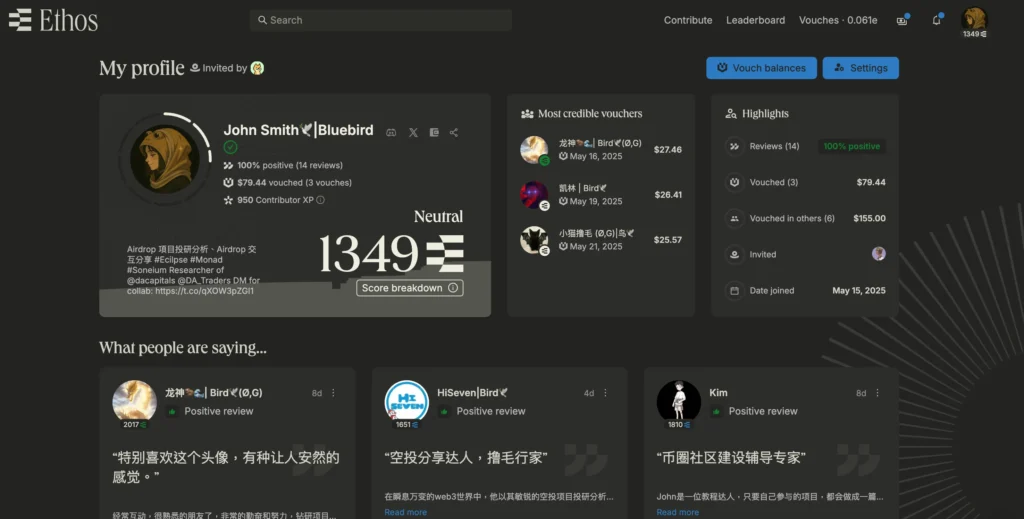This screenshot has width=1024, height=519.
Task: Open options menu on HiSeven review card
Action: pos(606,393)
